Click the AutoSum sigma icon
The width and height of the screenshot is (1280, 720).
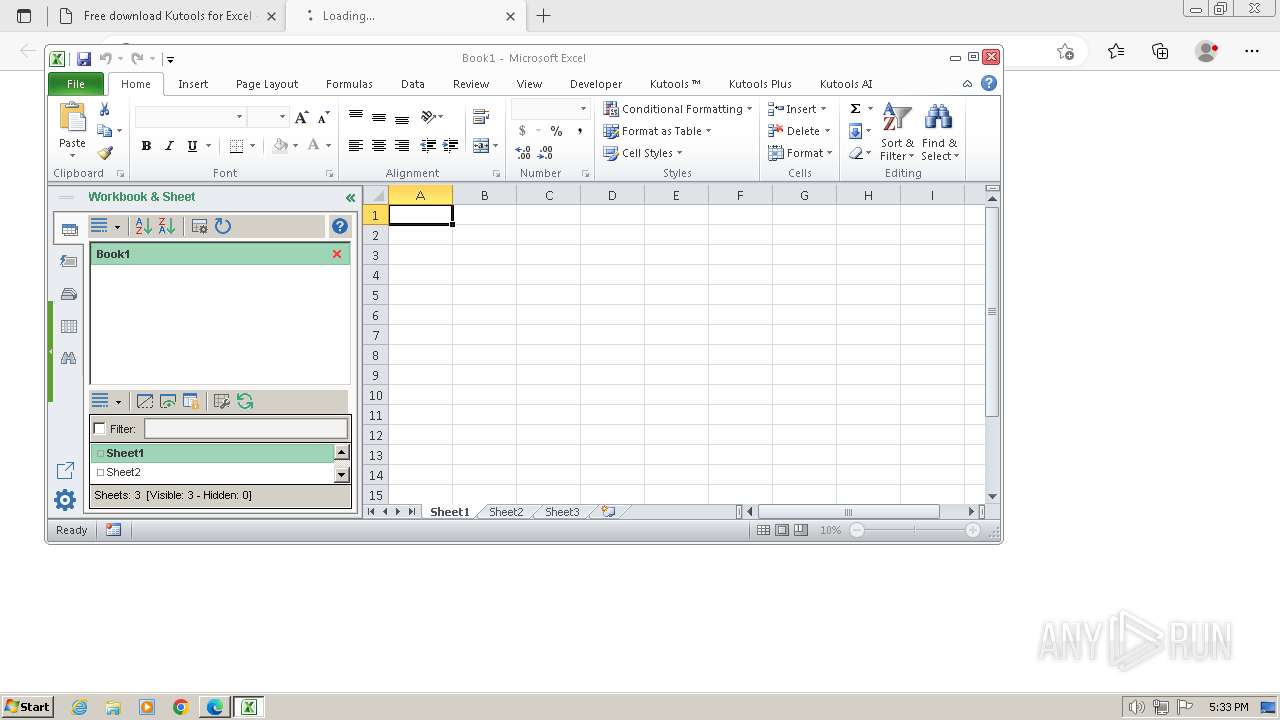point(855,109)
